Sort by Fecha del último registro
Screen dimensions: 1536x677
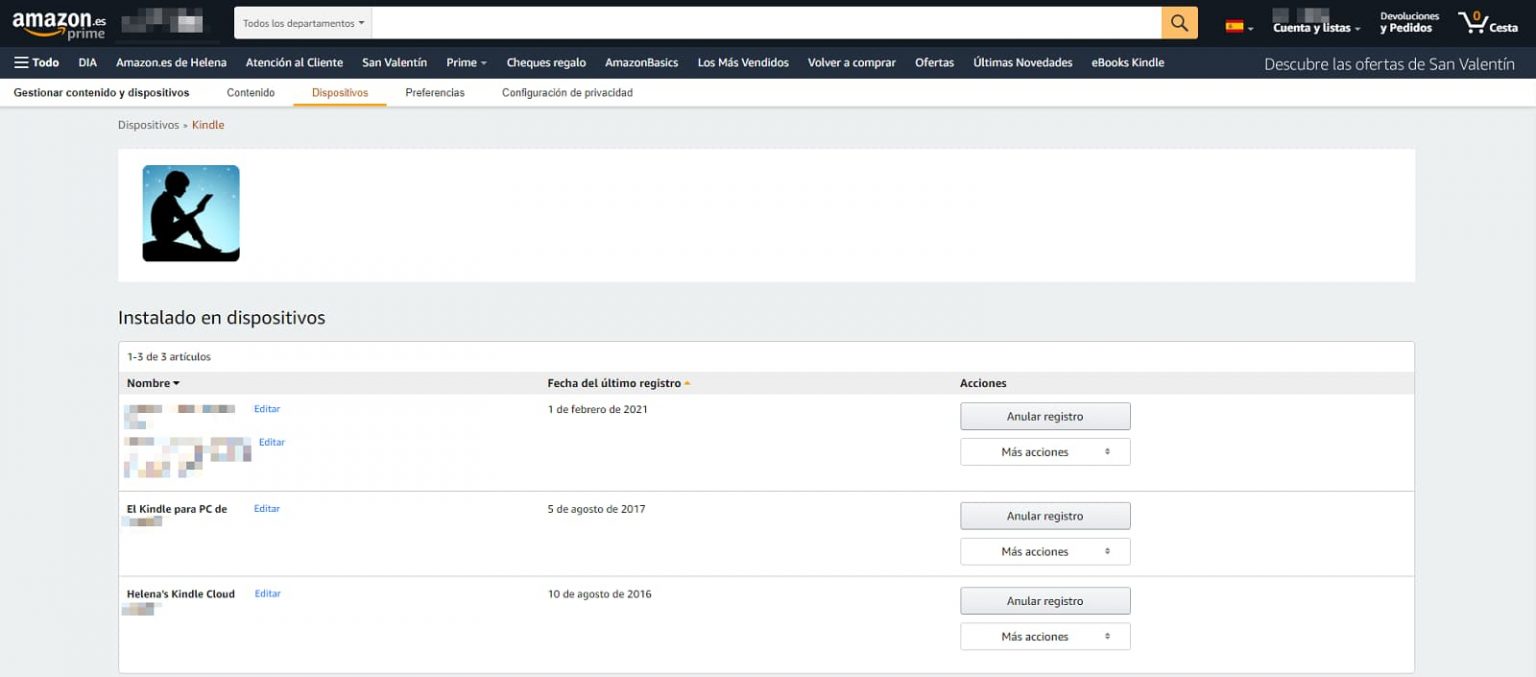tap(613, 383)
